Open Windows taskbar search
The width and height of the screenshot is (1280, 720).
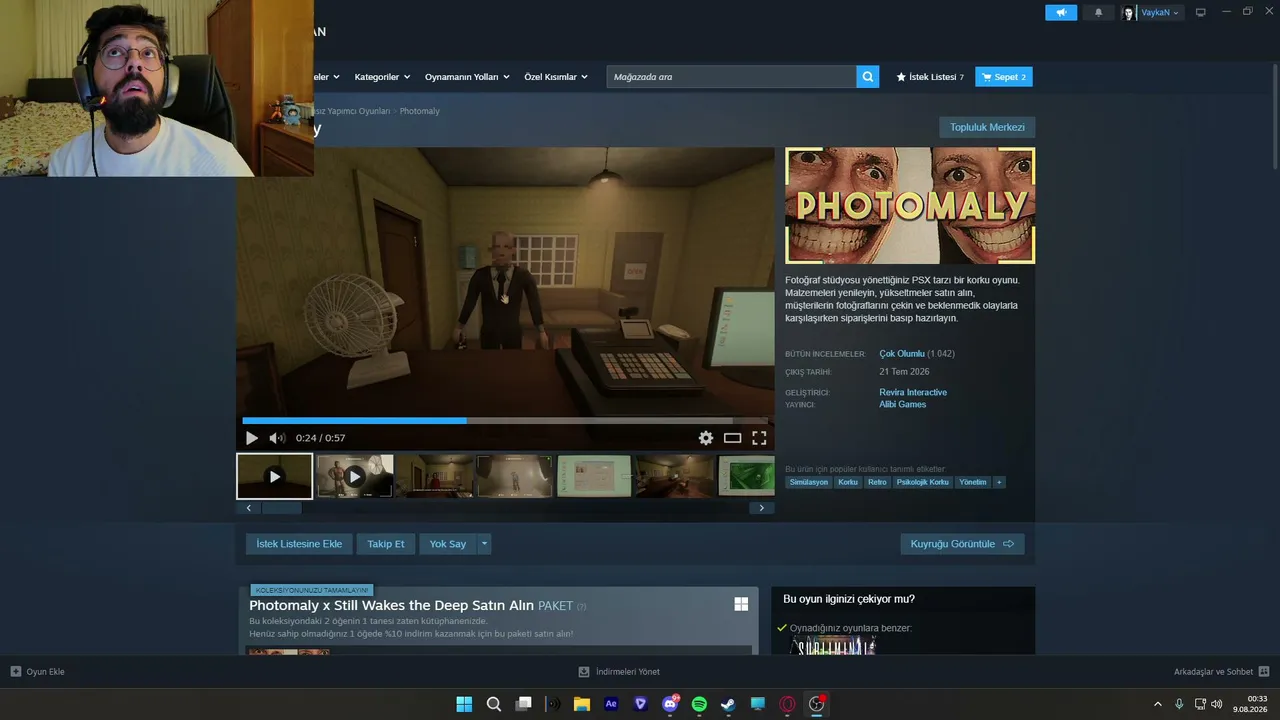click(x=494, y=704)
